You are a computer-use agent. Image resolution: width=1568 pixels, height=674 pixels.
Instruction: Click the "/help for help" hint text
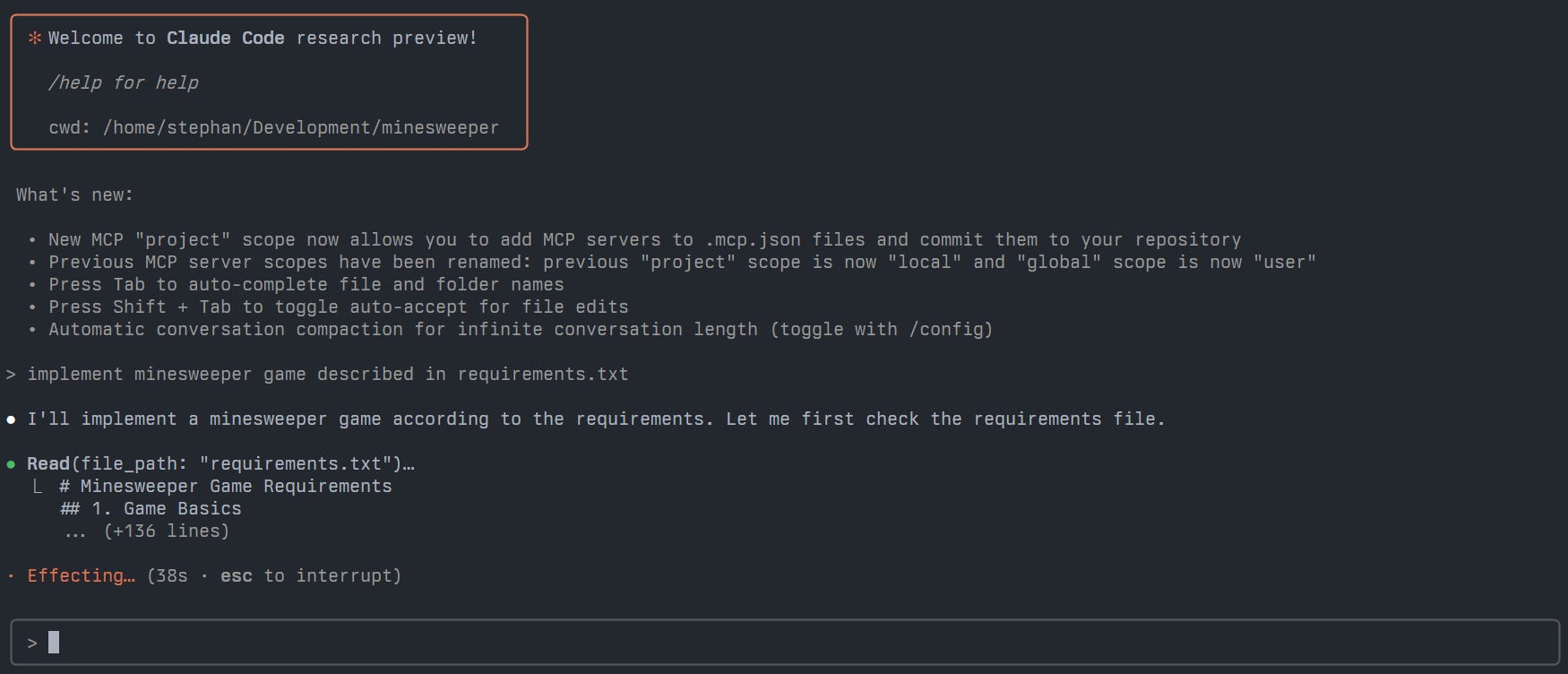[124, 82]
